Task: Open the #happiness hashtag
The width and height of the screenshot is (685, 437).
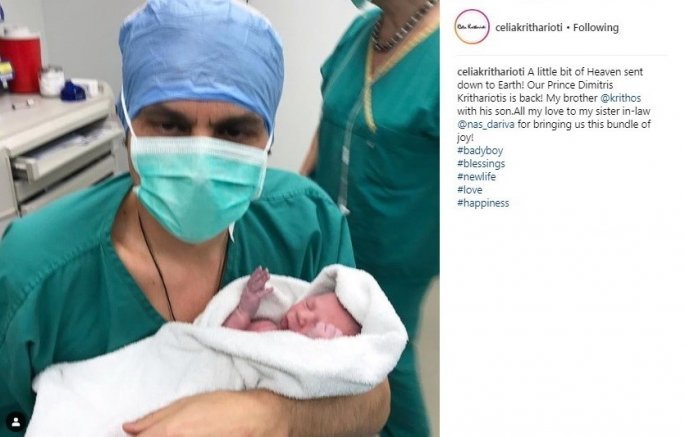Action: pos(483,203)
